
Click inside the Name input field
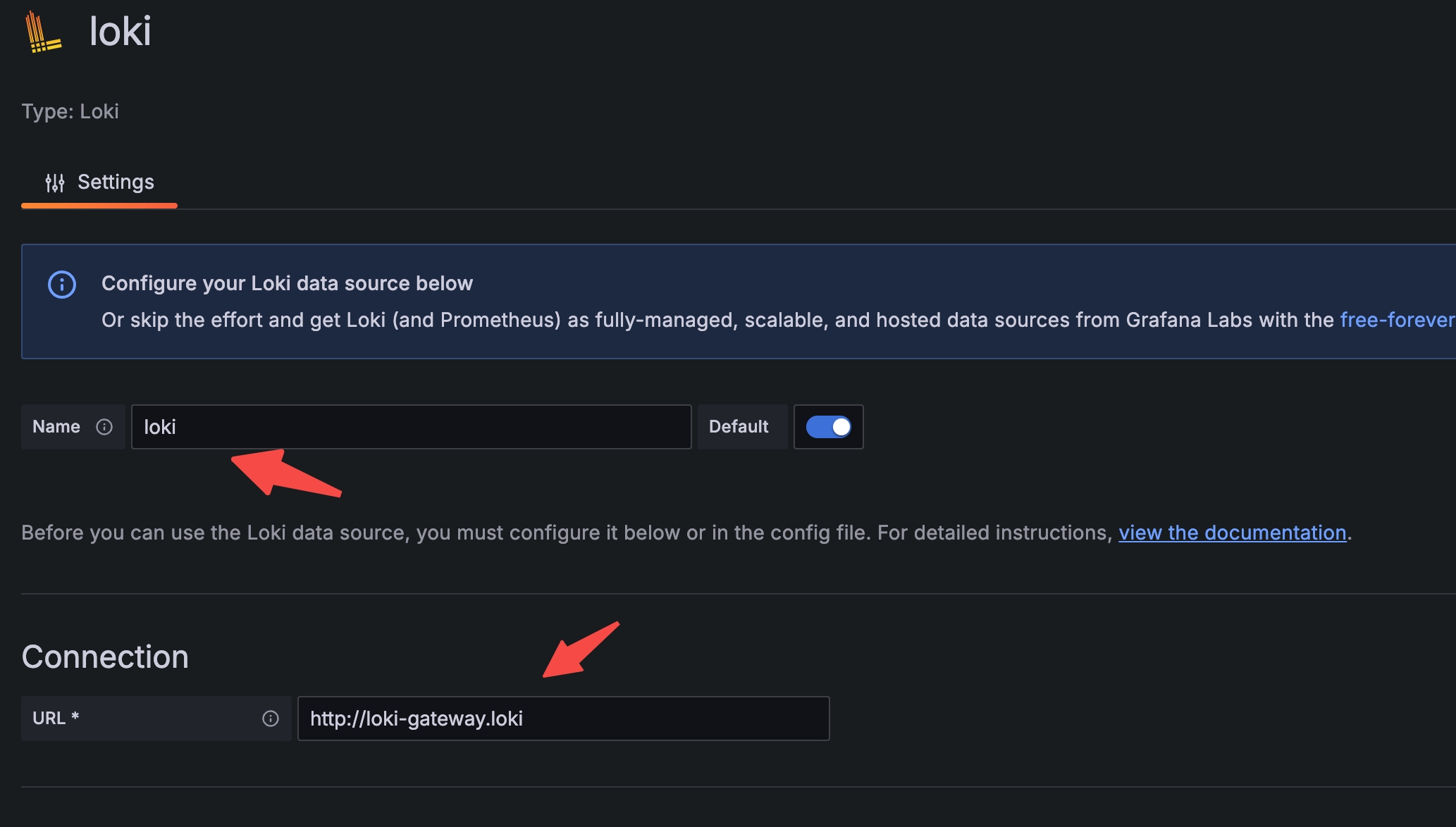411,426
